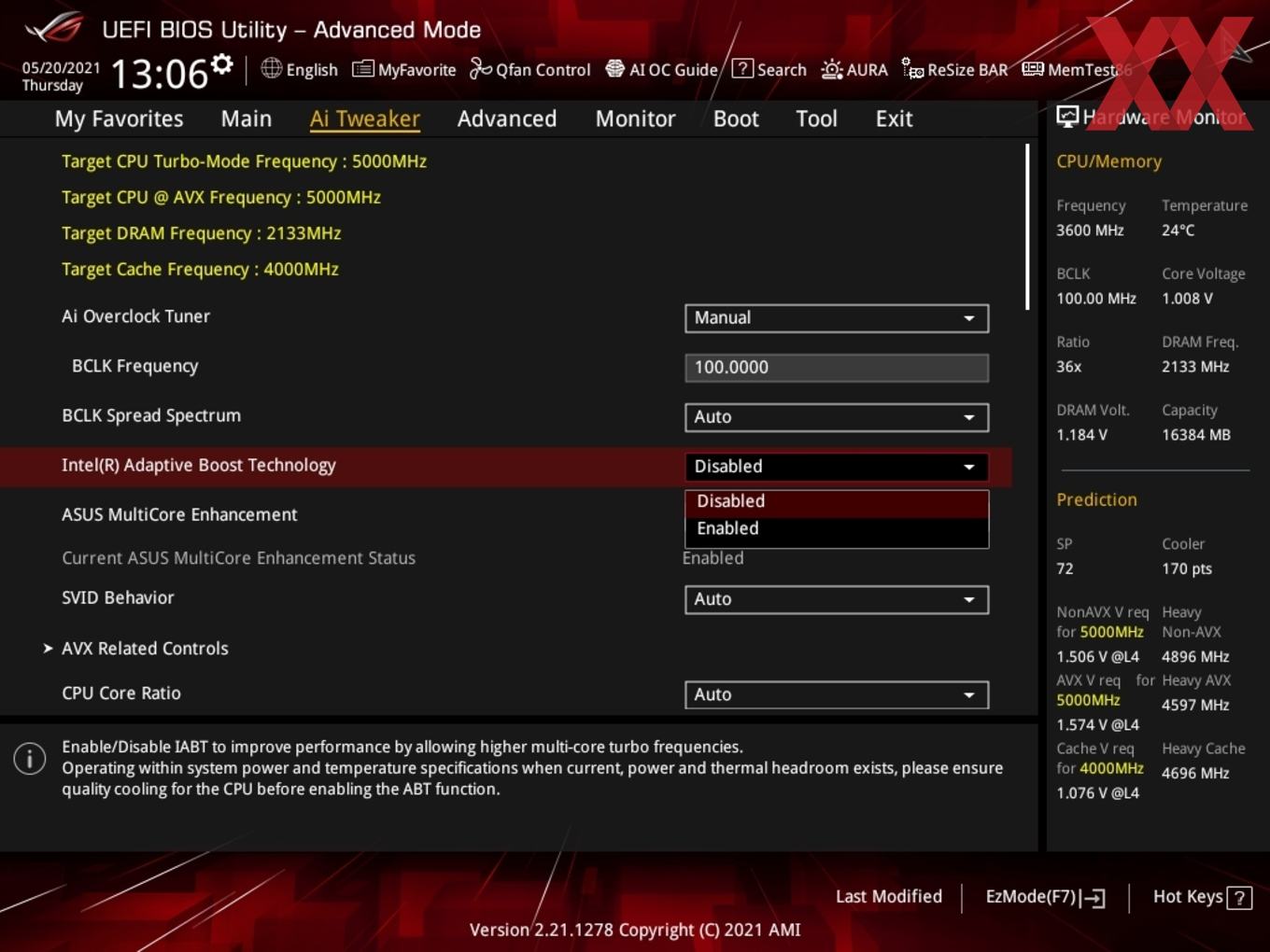The image size is (1270, 952).
Task: Switch to the Boot tab
Action: point(736,119)
